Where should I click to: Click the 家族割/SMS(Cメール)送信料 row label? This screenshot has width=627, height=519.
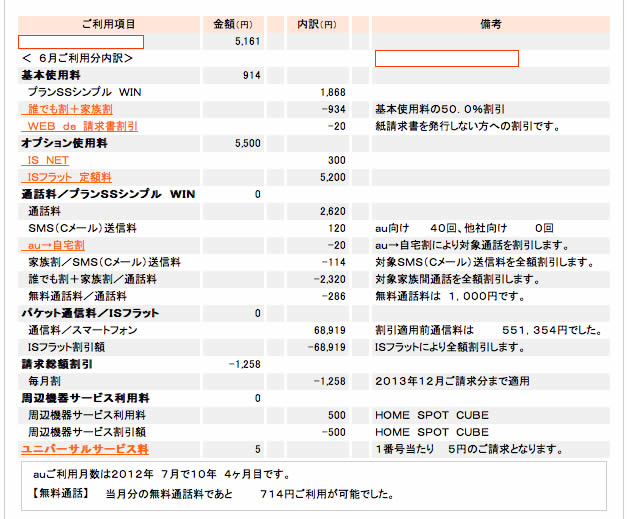[x=104, y=262]
